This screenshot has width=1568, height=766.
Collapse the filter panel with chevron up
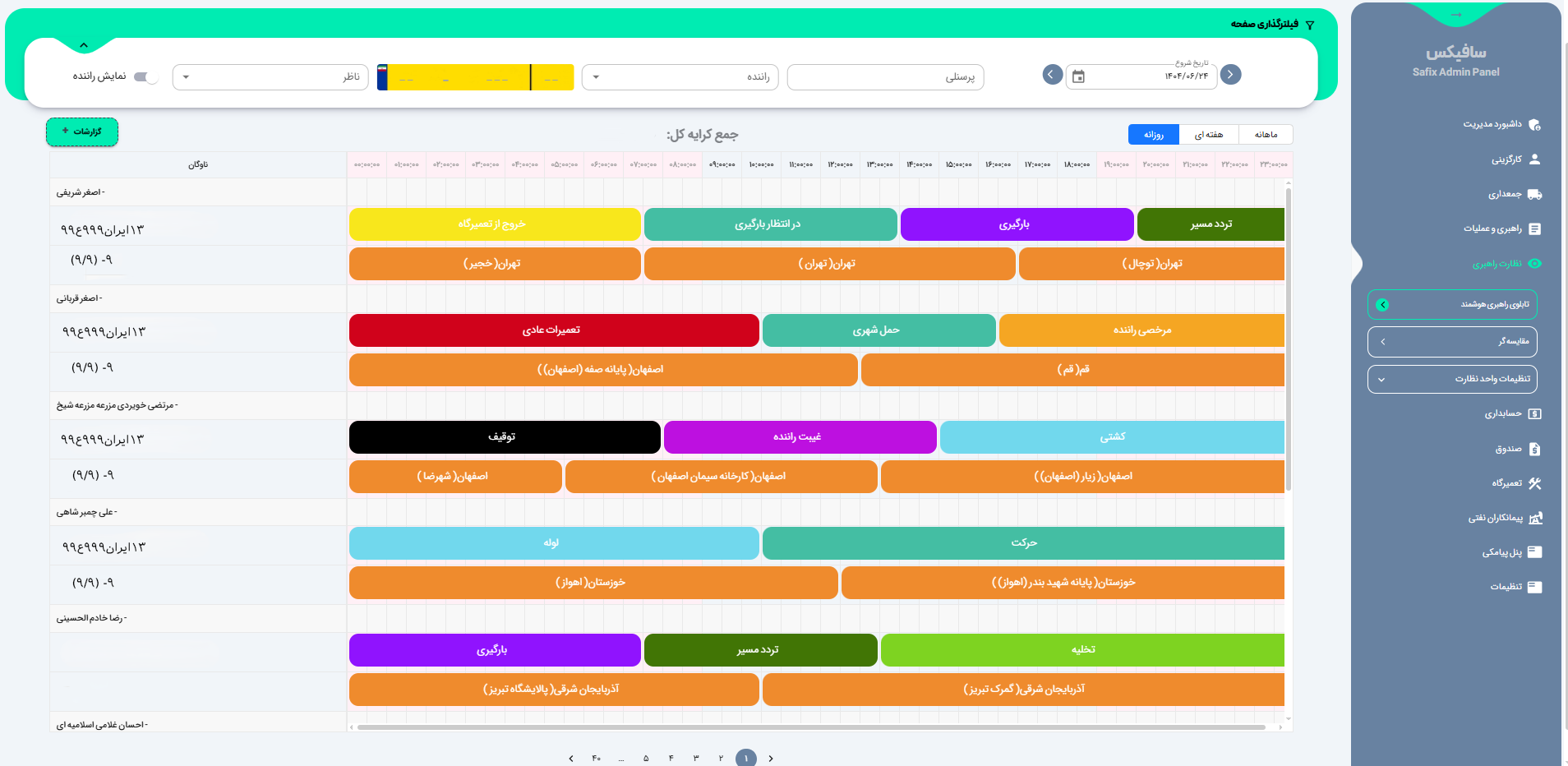pyautogui.click(x=84, y=45)
